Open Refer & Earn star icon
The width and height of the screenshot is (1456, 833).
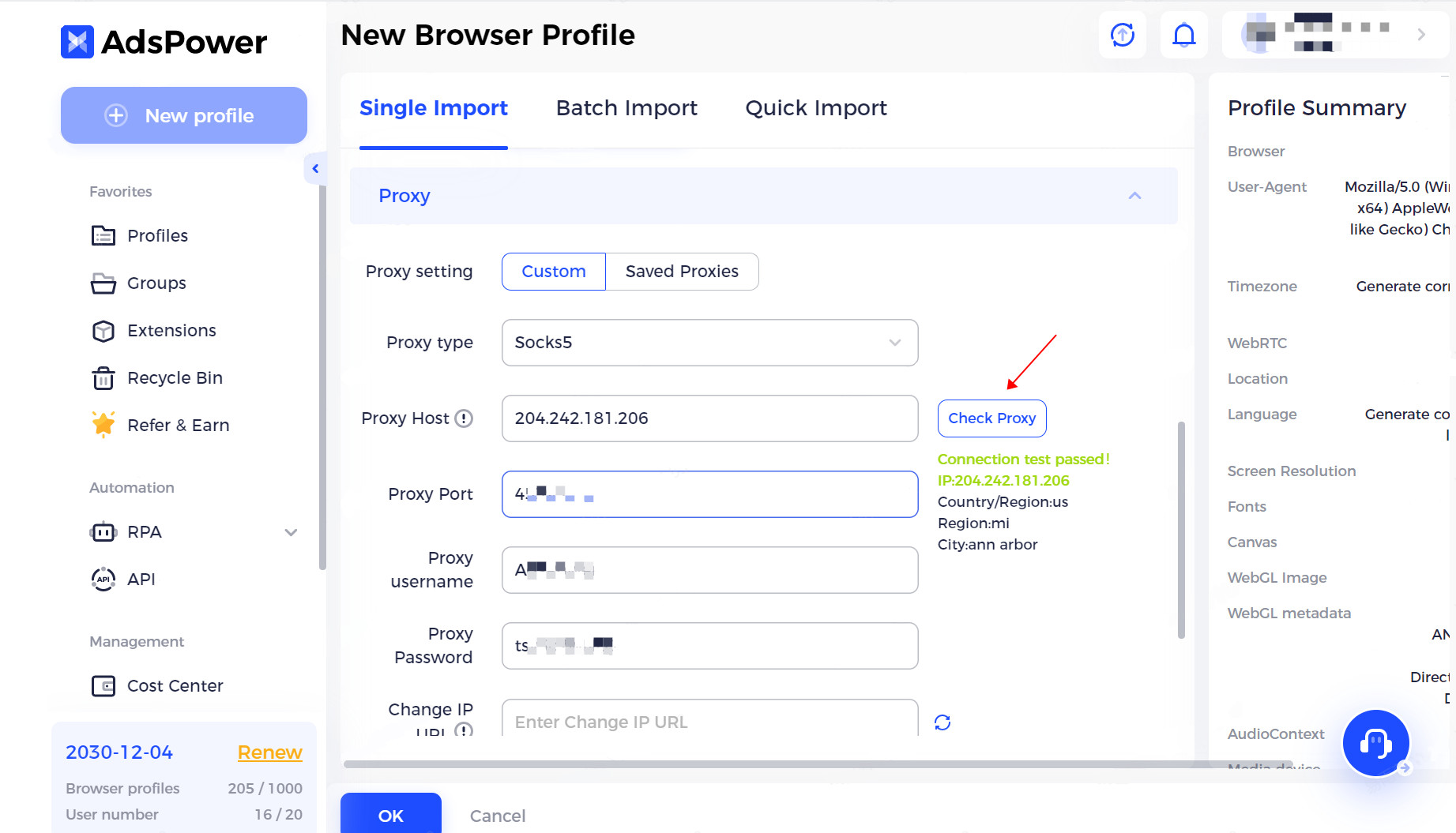(103, 425)
